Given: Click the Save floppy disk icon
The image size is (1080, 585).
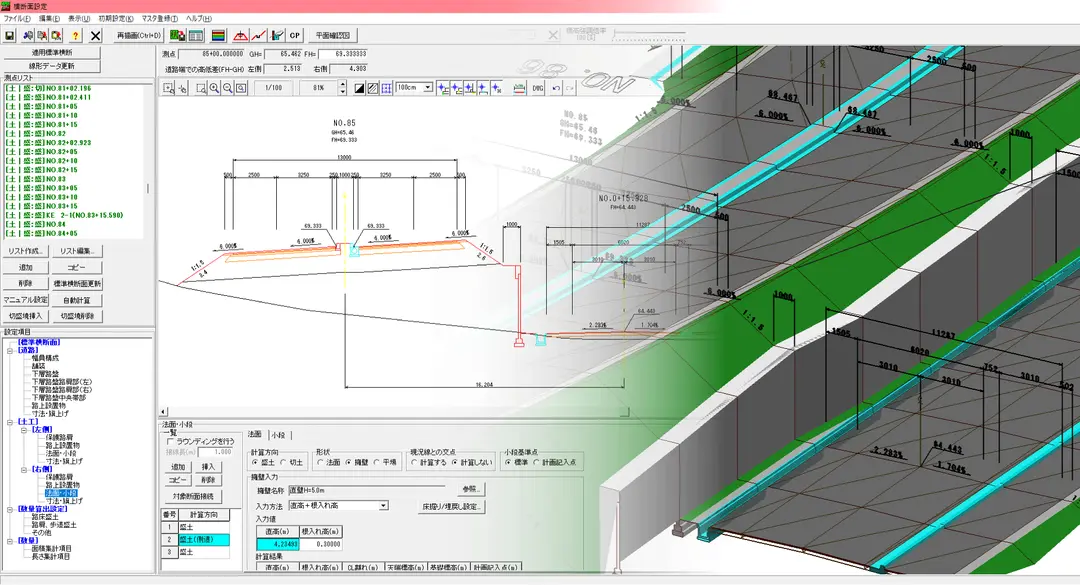Looking at the screenshot, I should coord(10,35).
